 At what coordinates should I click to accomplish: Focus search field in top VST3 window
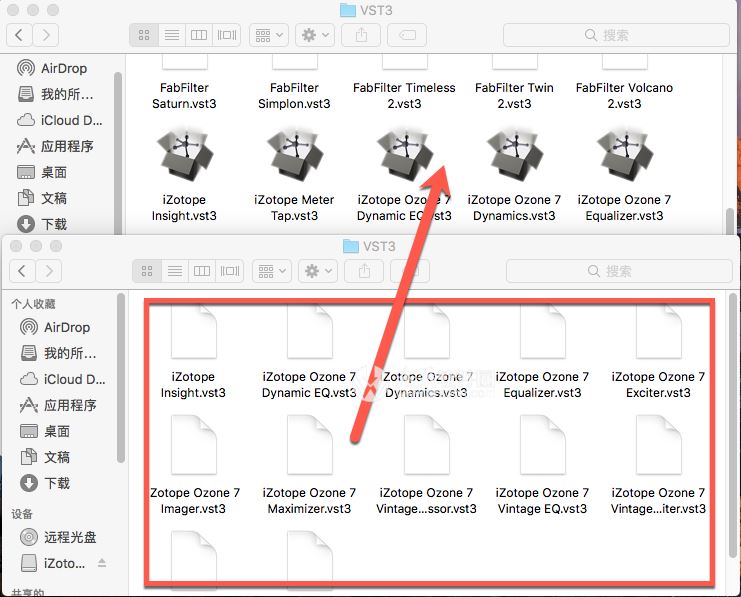(616, 35)
